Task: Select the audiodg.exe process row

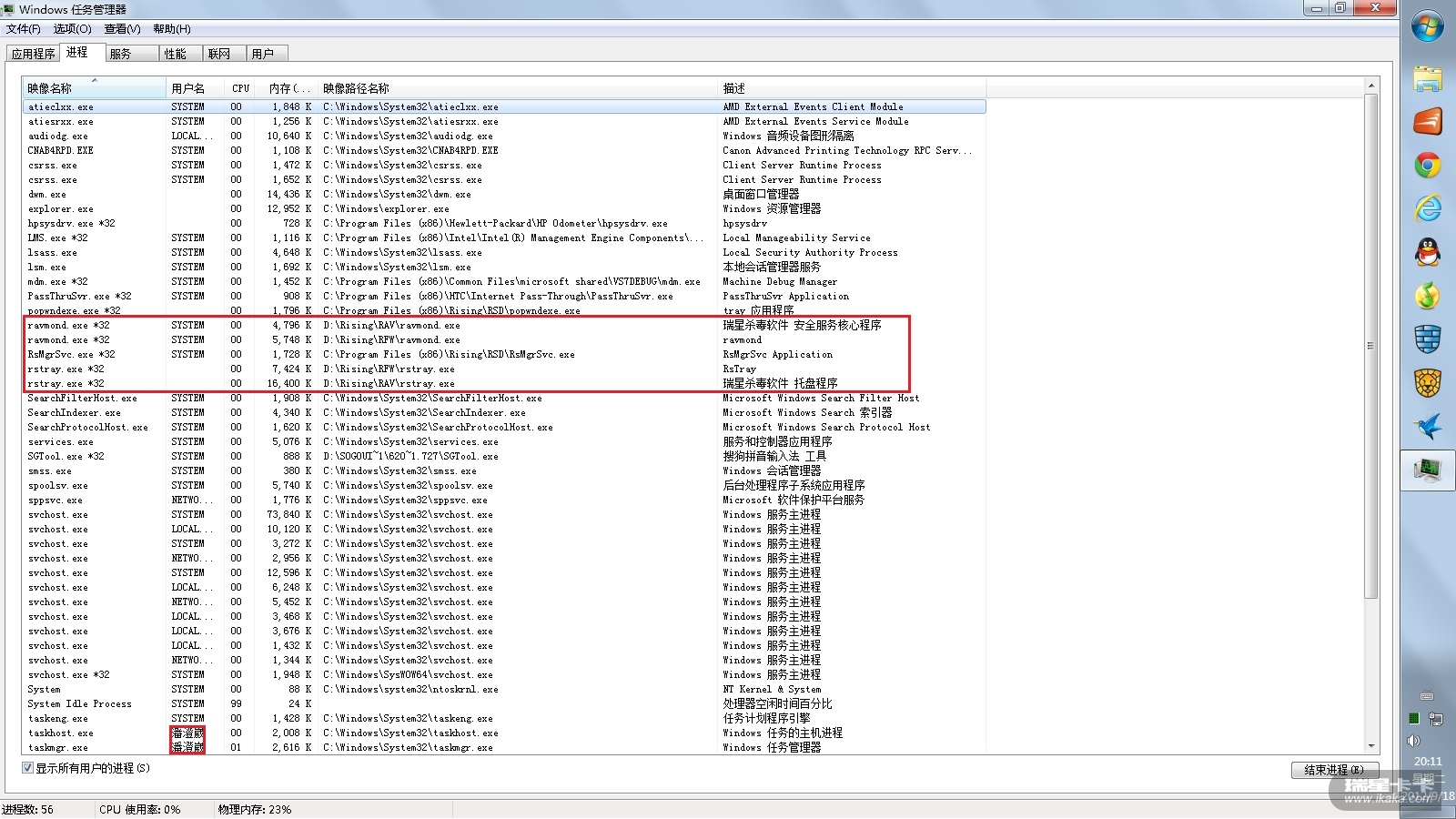Action: point(504,136)
